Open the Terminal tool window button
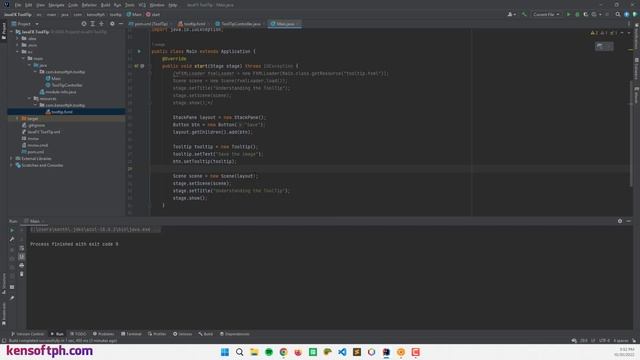This screenshot has height=360, width=640. [131, 334]
